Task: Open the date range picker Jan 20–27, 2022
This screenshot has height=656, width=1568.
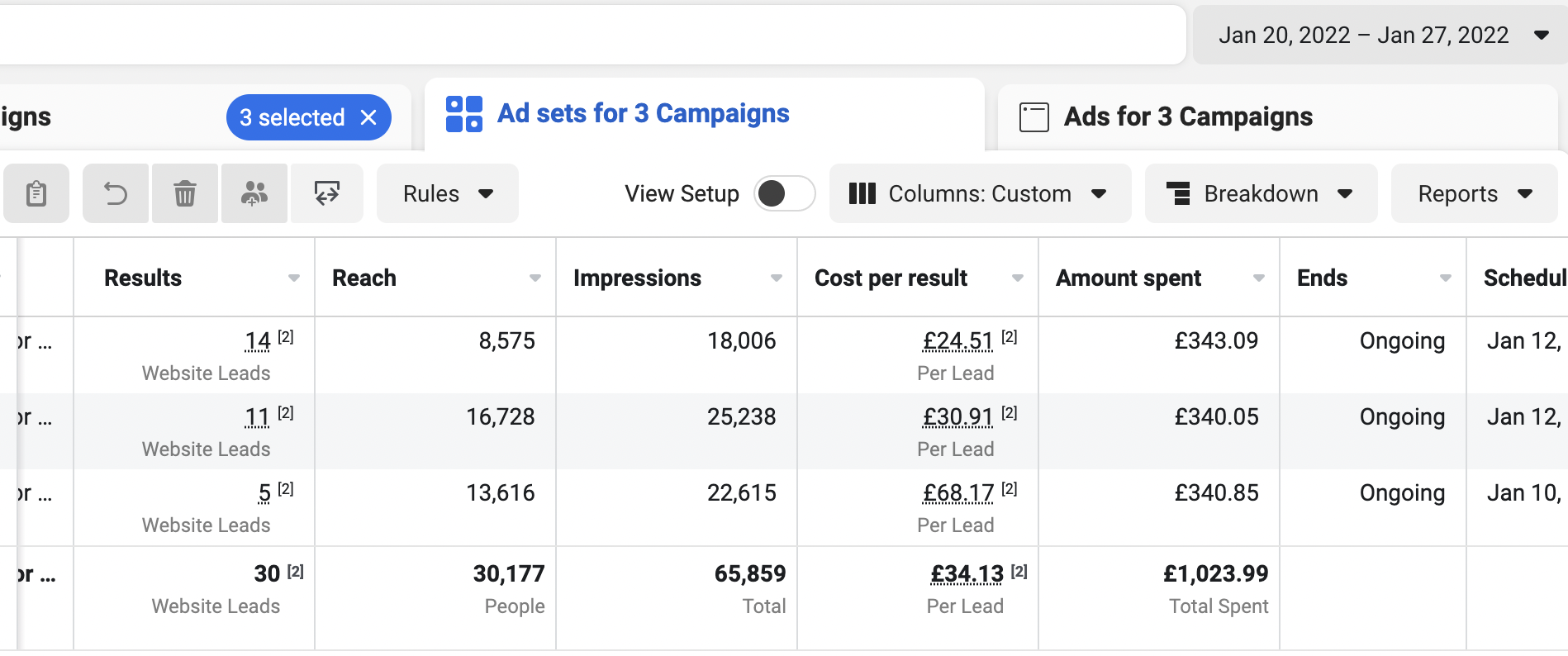Action: pos(1381,35)
